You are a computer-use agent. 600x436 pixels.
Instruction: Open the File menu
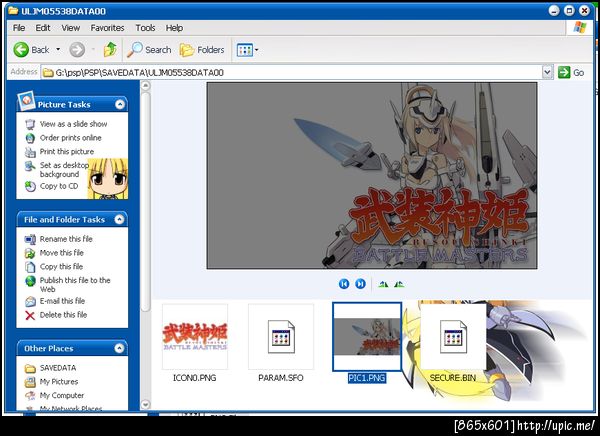pyautogui.click(x=19, y=28)
